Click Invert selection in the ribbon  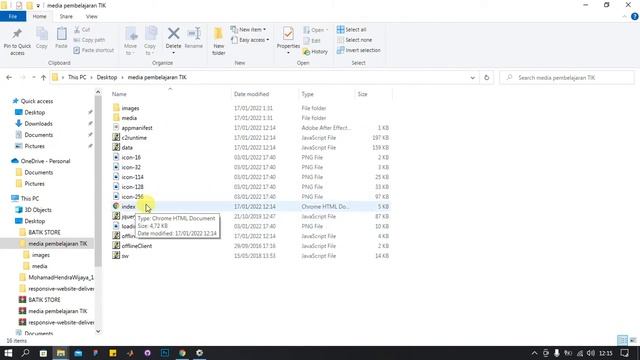coord(359,50)
